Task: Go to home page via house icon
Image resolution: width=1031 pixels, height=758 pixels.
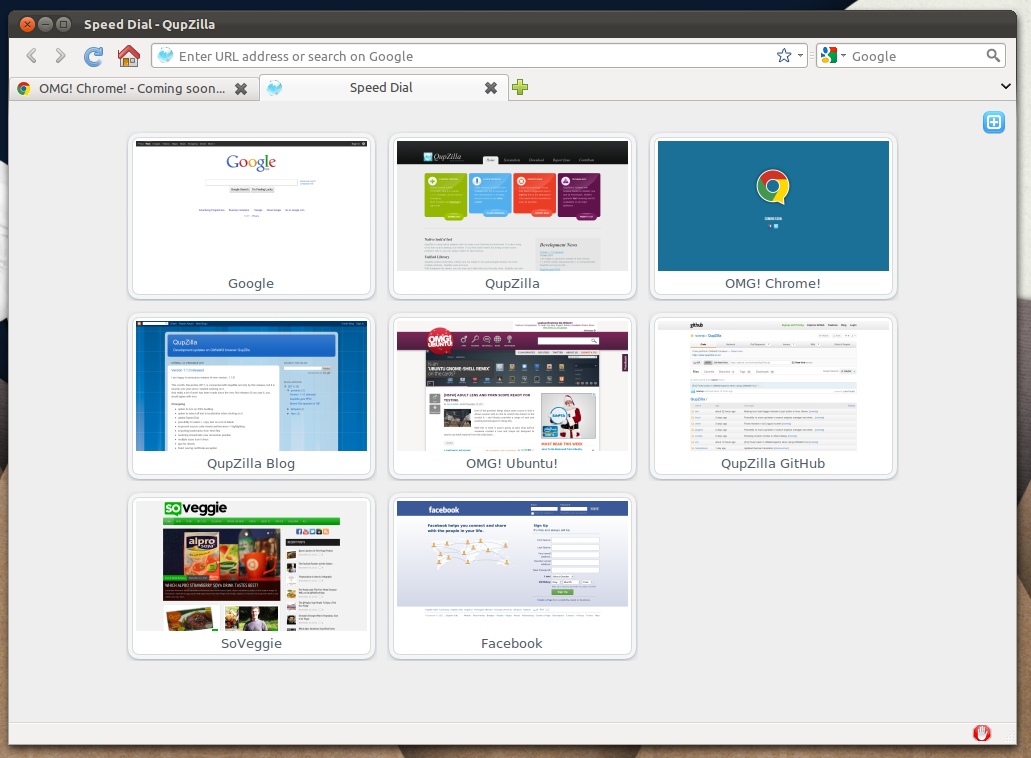Action: pos(128,56)
